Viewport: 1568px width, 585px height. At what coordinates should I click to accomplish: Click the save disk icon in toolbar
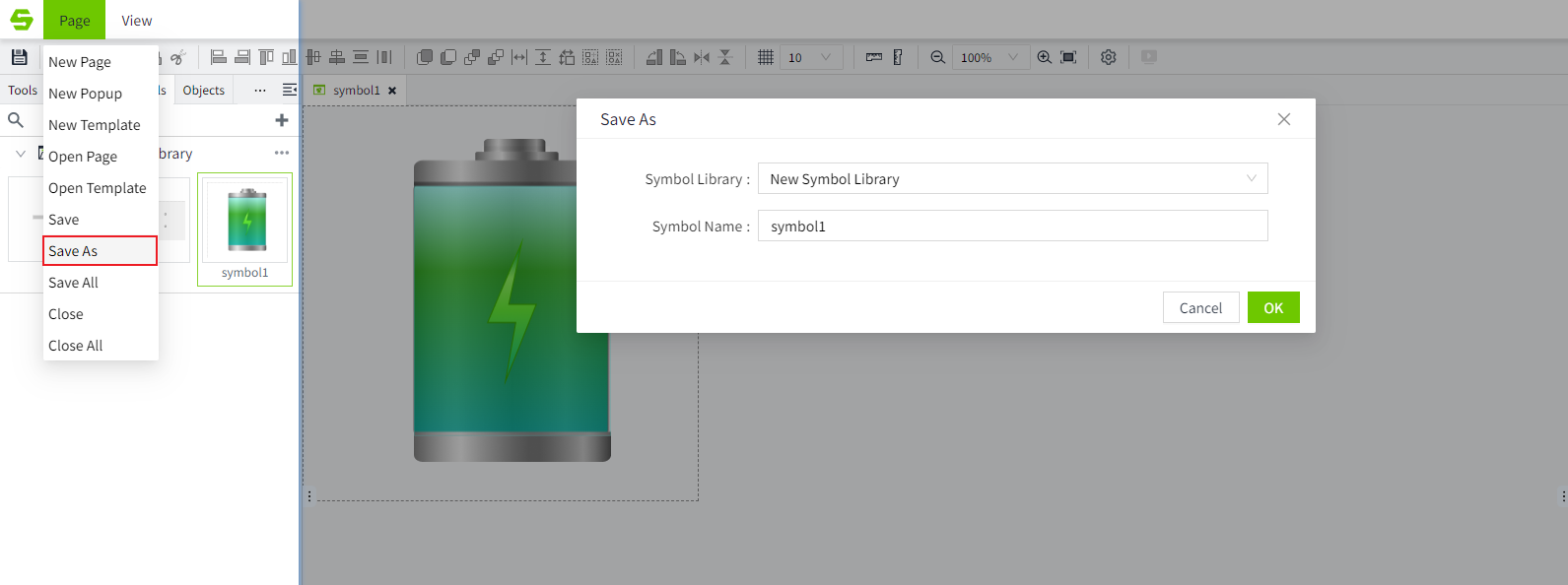coord(19,57)
